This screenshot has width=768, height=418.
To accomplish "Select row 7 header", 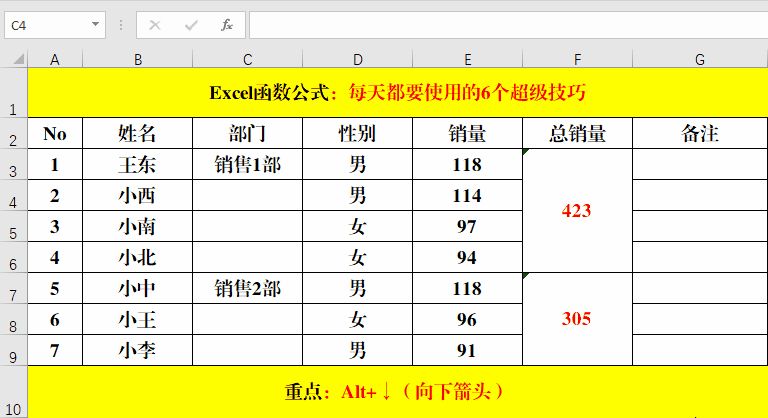I will click(13, 288).
